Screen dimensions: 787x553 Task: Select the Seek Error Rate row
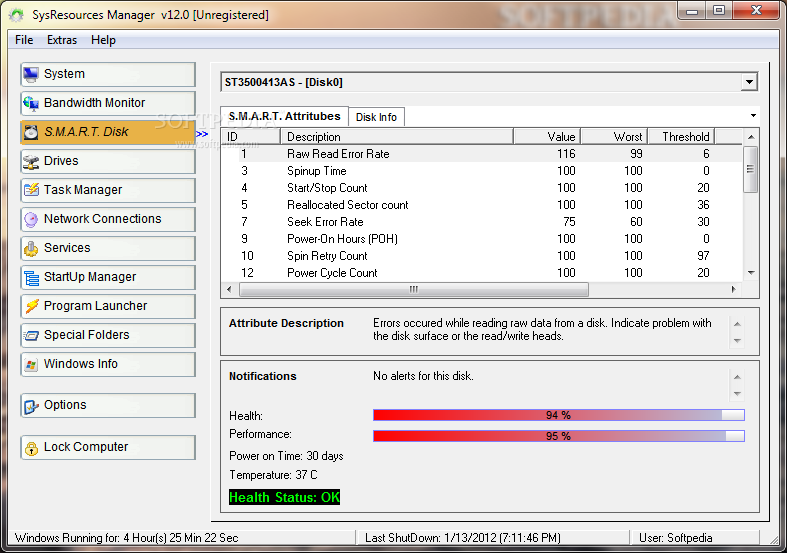[x=482, y=222]
